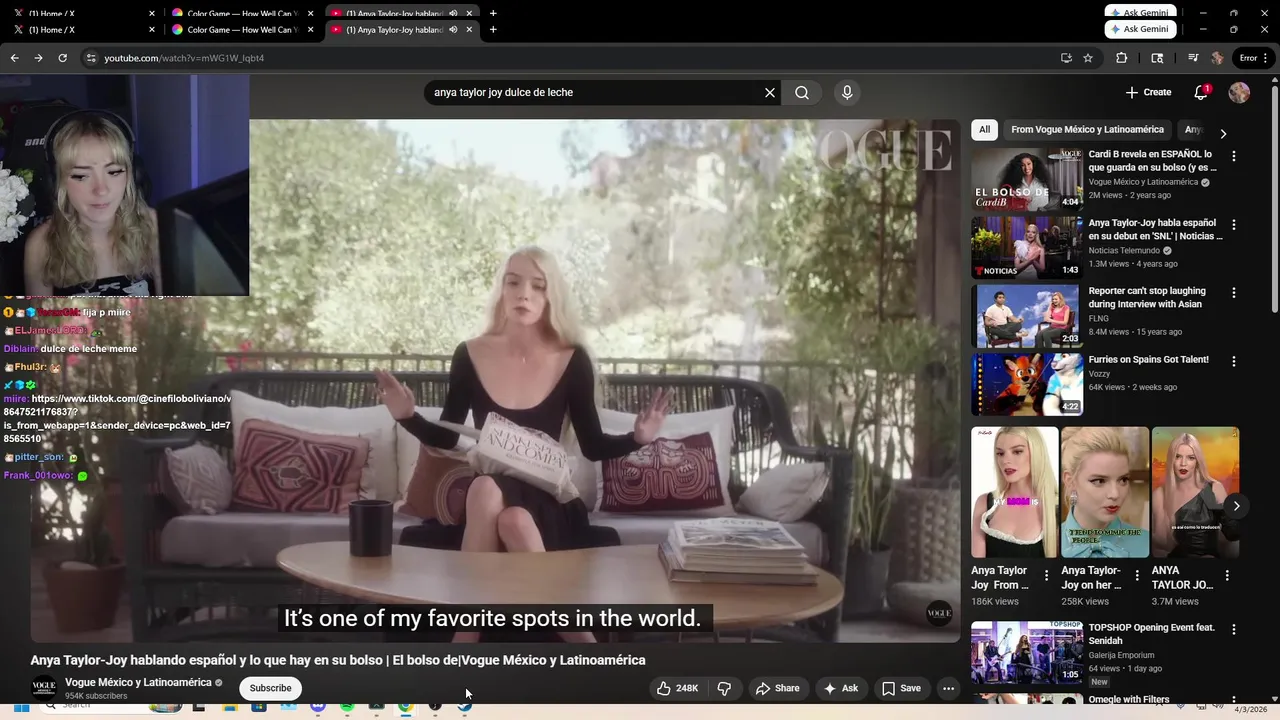Screen dimensions: 1280x720
Task: Click the Create button
Action: click(1148, 92)
